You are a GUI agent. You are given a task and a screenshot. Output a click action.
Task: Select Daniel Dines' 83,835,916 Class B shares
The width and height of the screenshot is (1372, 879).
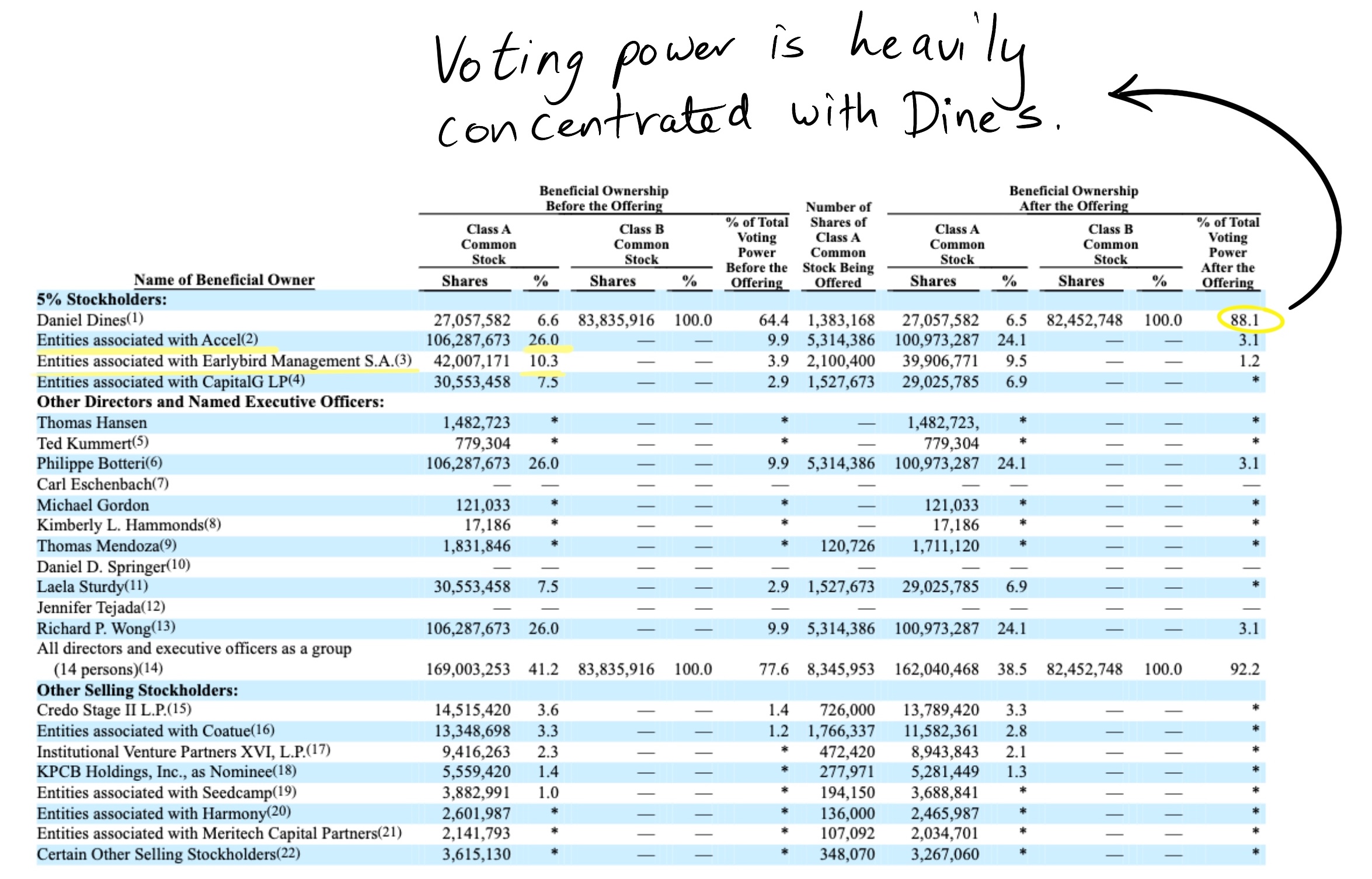point(616,320)
